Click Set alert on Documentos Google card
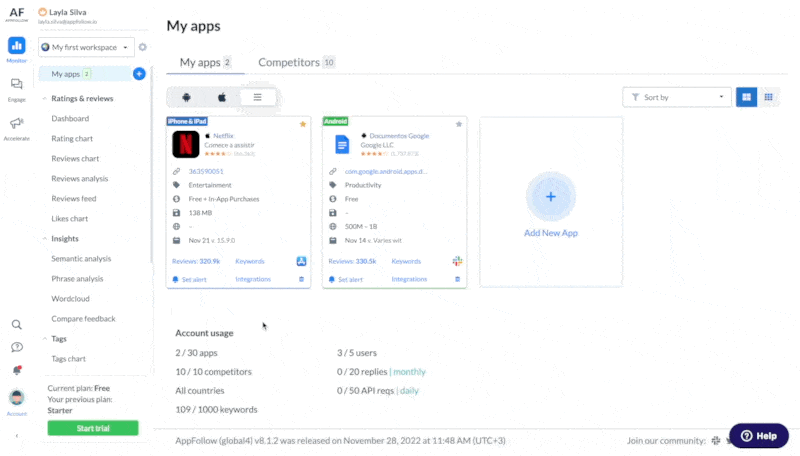This screenshot has height=456, width=800. (346, 280)
